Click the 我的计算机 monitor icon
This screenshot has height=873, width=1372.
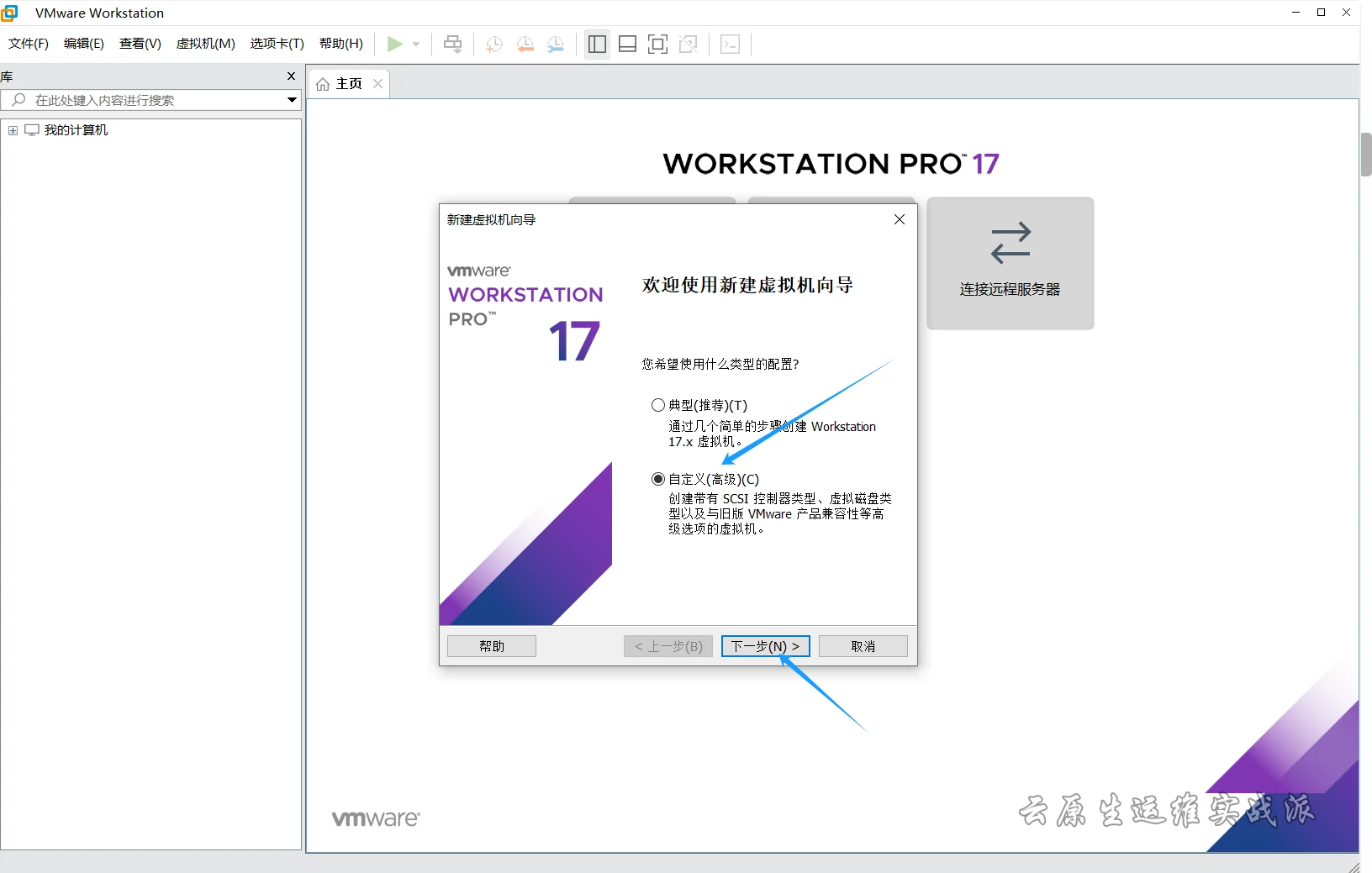32,130
